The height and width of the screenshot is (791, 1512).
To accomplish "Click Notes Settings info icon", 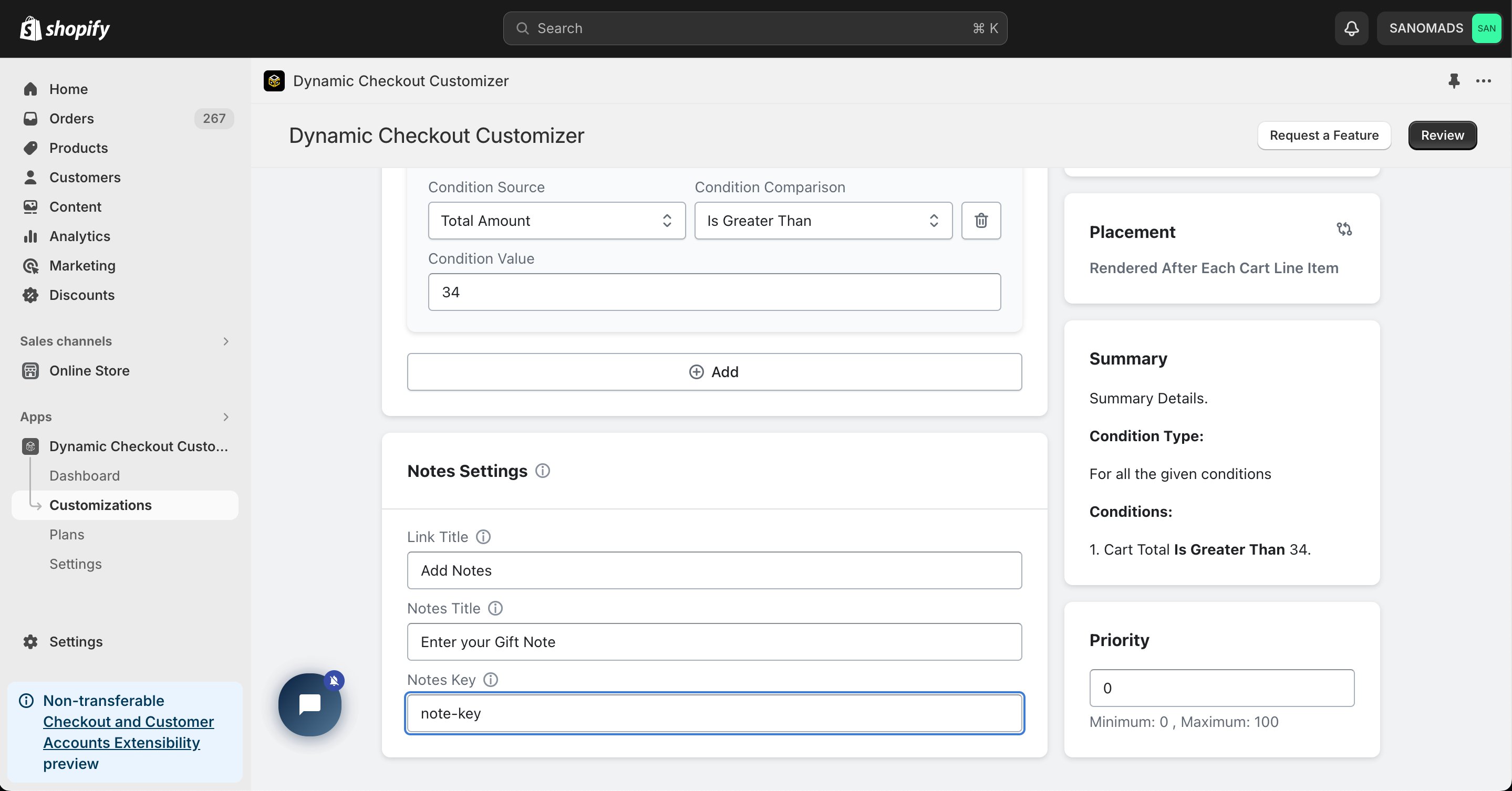I will 542,471.
